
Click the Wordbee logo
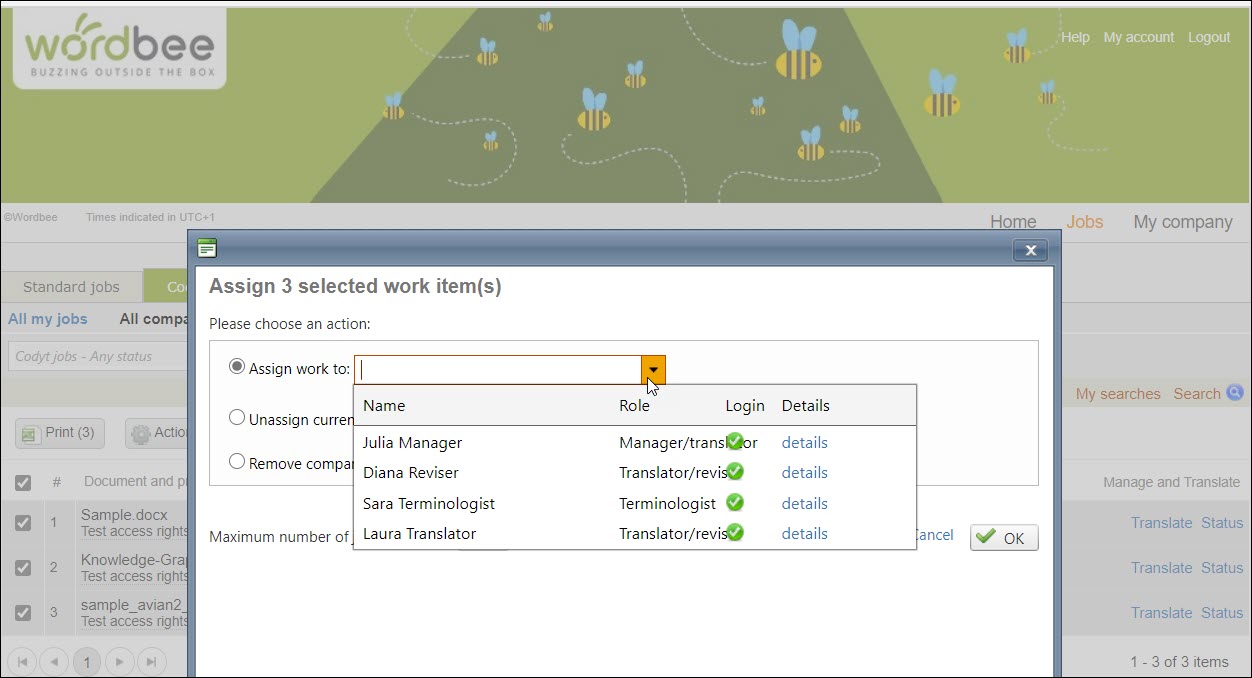[x=119, y=48]
